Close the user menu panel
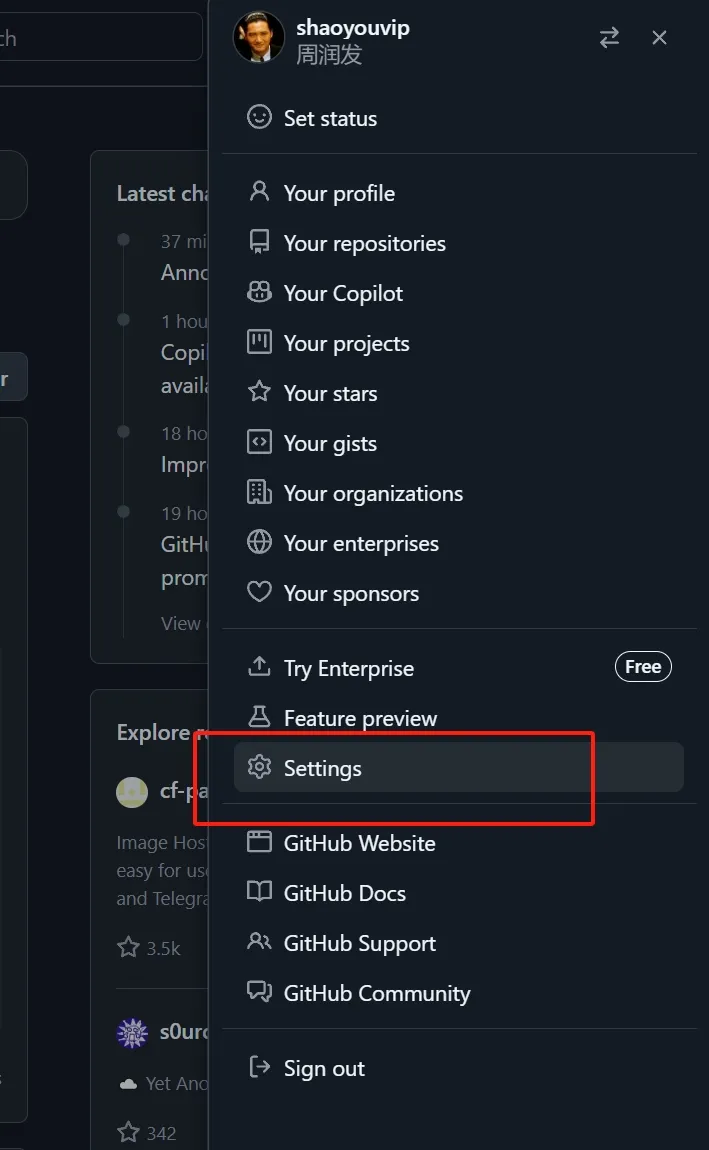The image size is (709, 1150). tap(659, 38)
